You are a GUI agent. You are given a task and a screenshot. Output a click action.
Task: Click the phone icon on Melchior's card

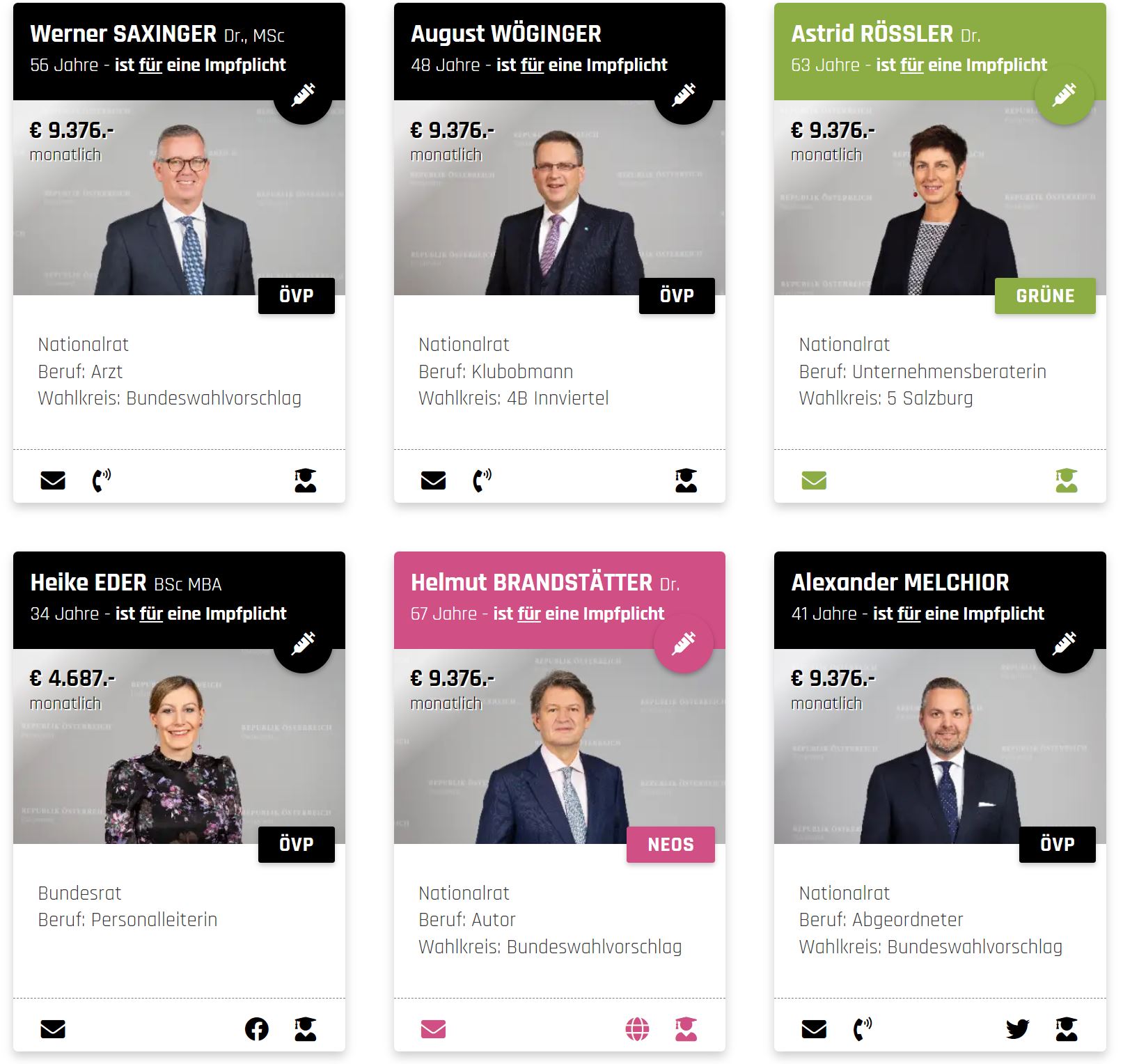(x=863, y=1029)
